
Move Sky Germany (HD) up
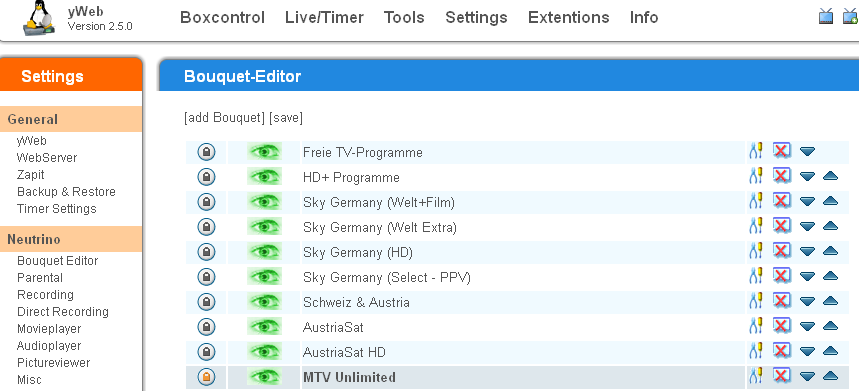pos(831,251)
